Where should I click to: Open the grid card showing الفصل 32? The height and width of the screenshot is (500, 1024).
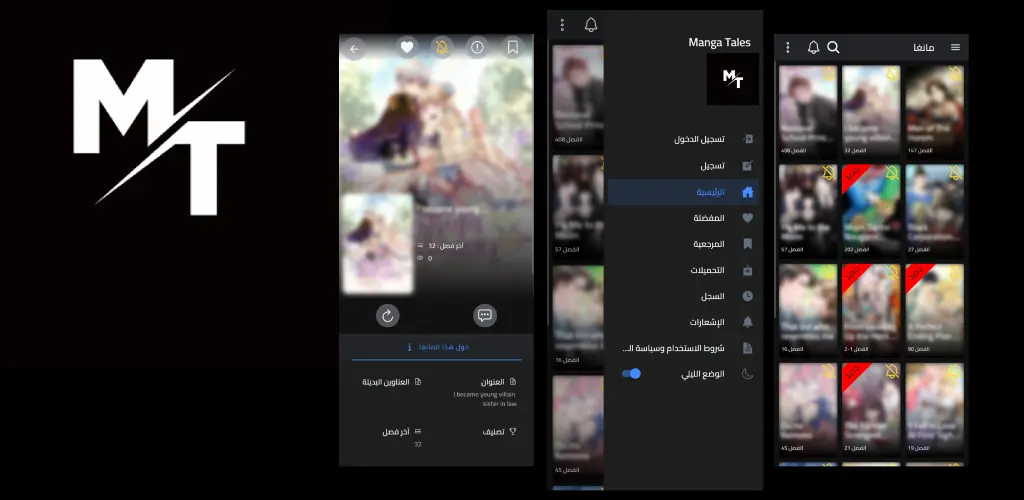click(871, 111)
